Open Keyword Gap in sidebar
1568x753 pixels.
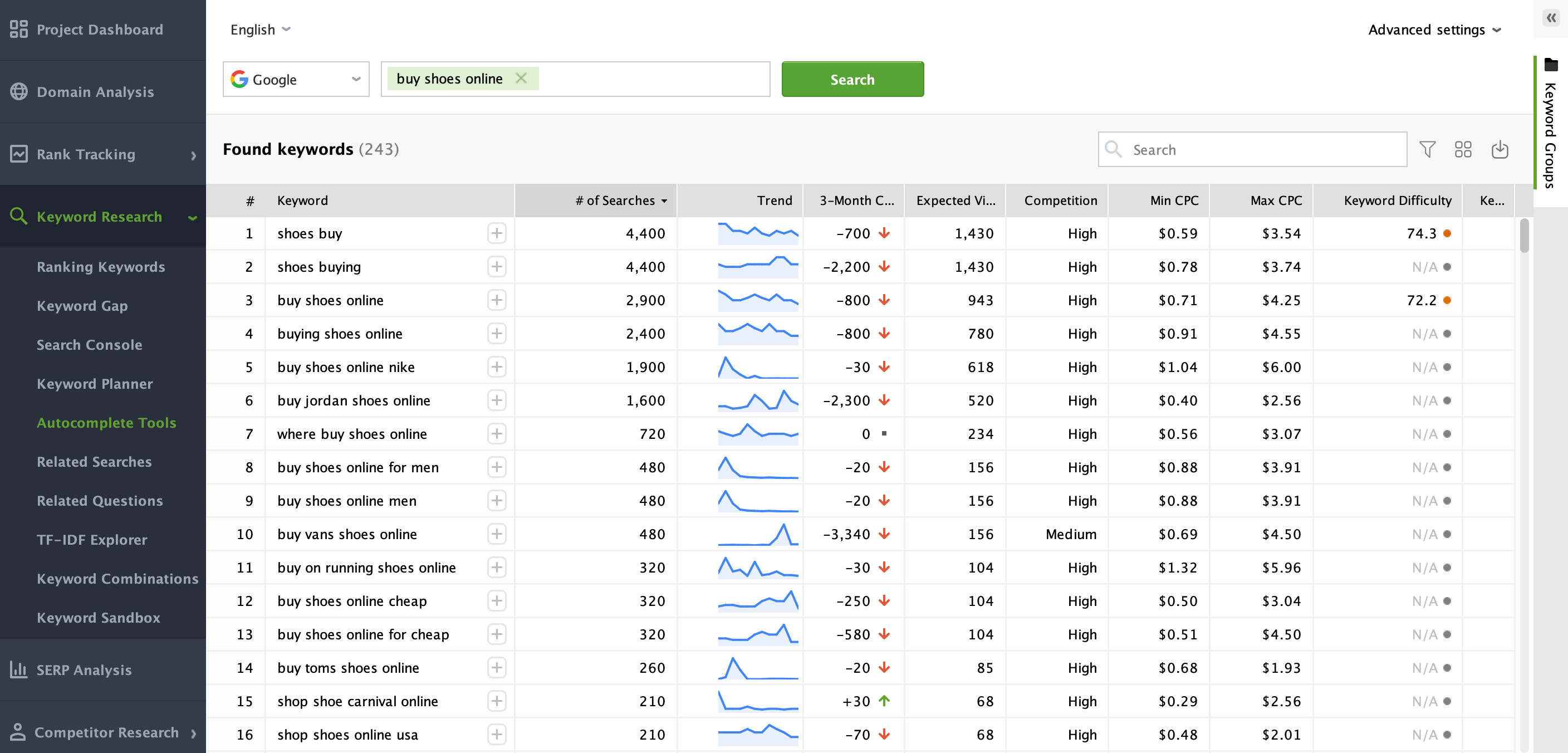point(82,306)
